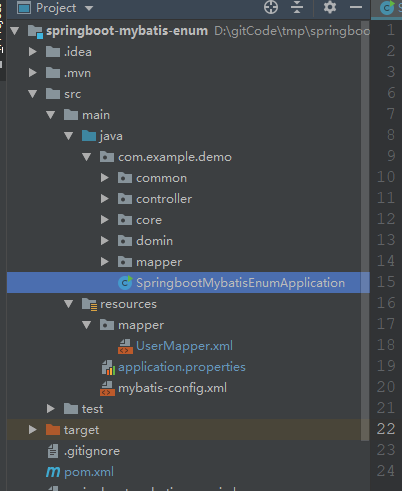The width and height of the screenshot is (402, 491).
Task: Hide the Project panel with minus icon
Action: (356, 7)
